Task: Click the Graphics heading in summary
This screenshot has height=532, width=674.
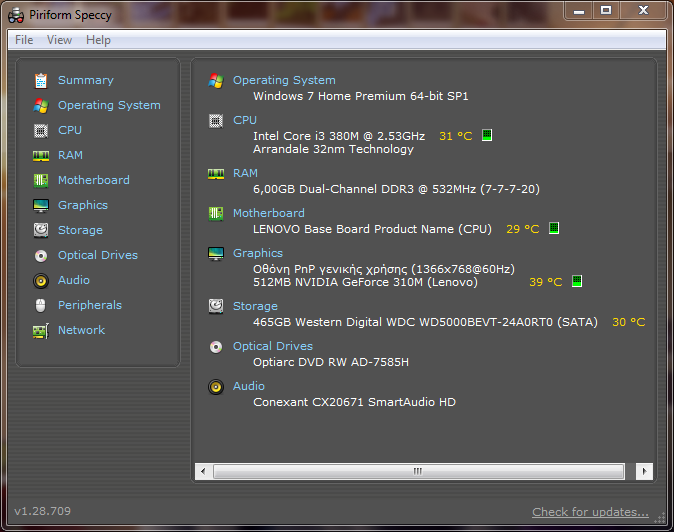Action: point(258,254)
